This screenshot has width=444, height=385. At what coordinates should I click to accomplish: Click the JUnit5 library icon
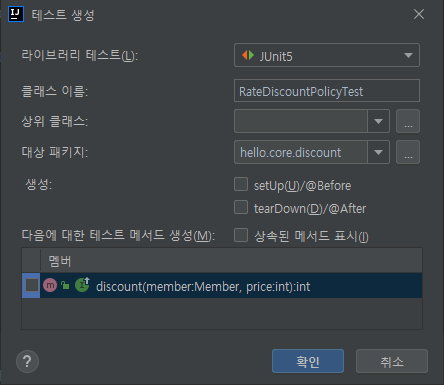click(x=248, y=55)
